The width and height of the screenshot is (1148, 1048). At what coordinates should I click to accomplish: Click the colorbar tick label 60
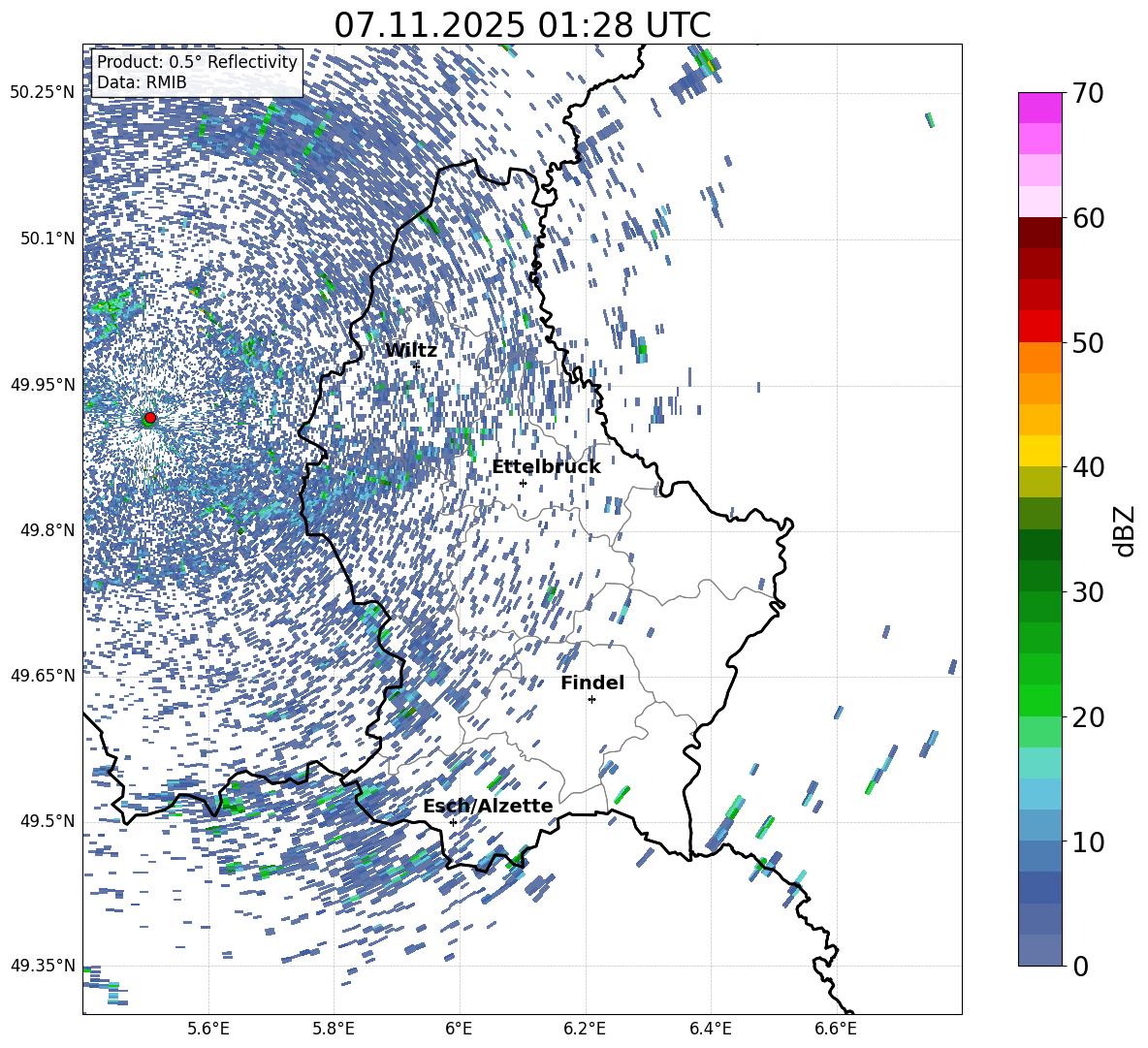(x=1088, y=218)
